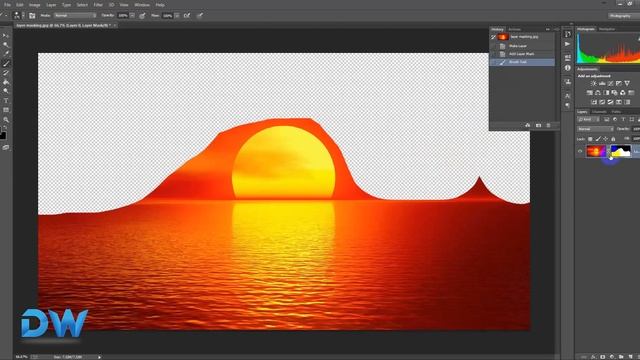Click the Color Balance adjustment icon
The image size is (640, 360).
coord(598,93)
